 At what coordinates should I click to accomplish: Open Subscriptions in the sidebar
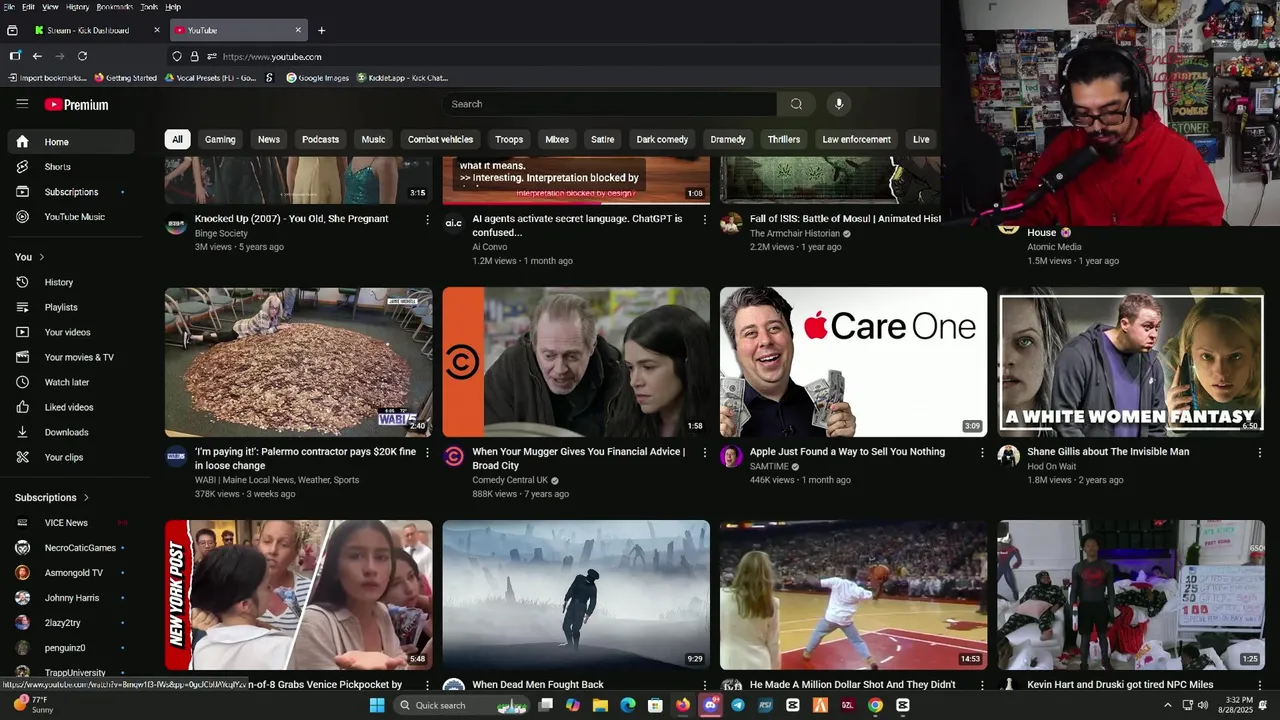tap(70, 192)
